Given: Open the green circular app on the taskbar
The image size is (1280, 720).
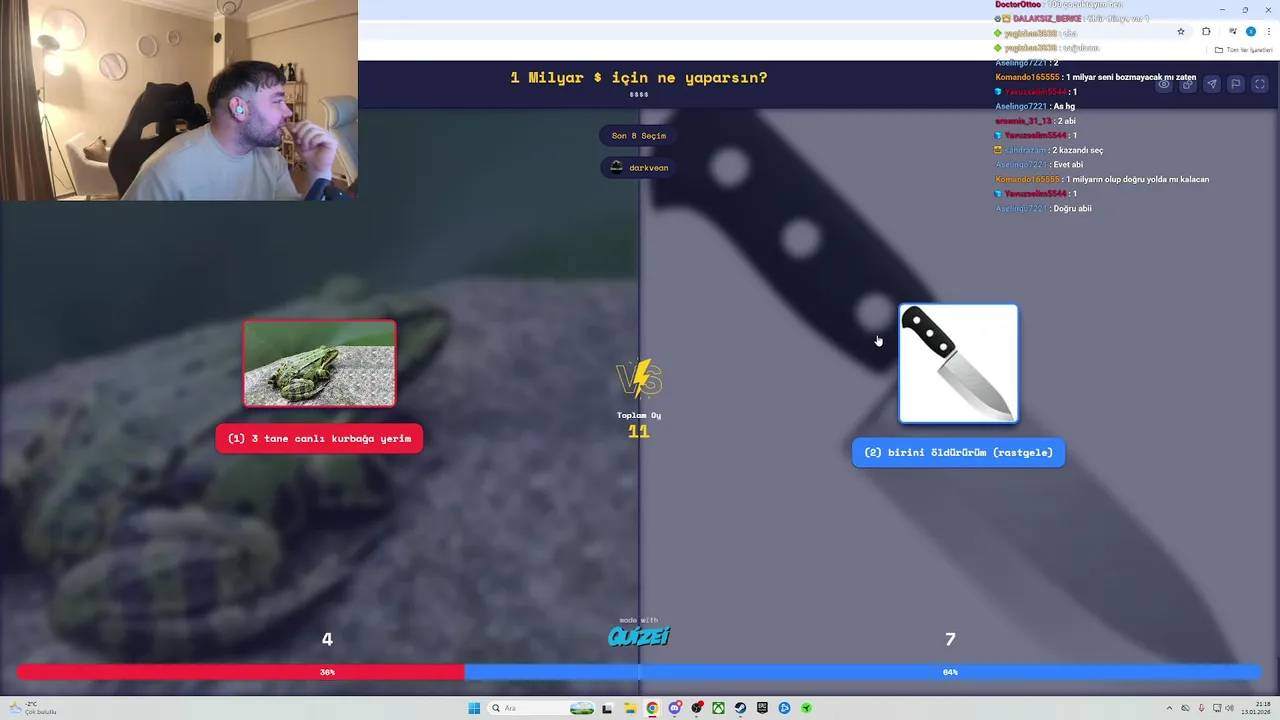Looking at the screenshot, I should (806, 708).
